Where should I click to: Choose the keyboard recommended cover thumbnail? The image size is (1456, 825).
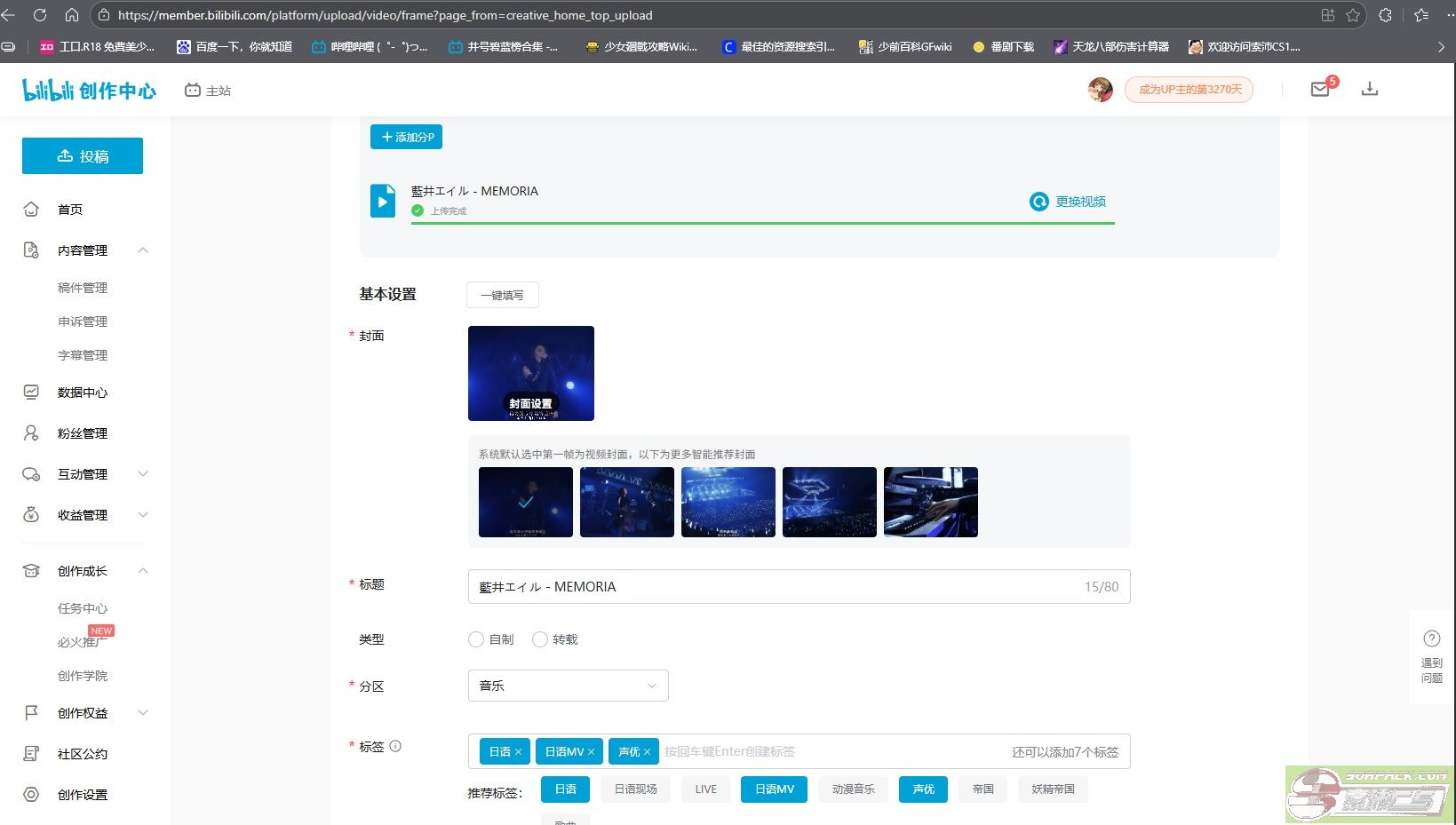[x=930, y=502]
